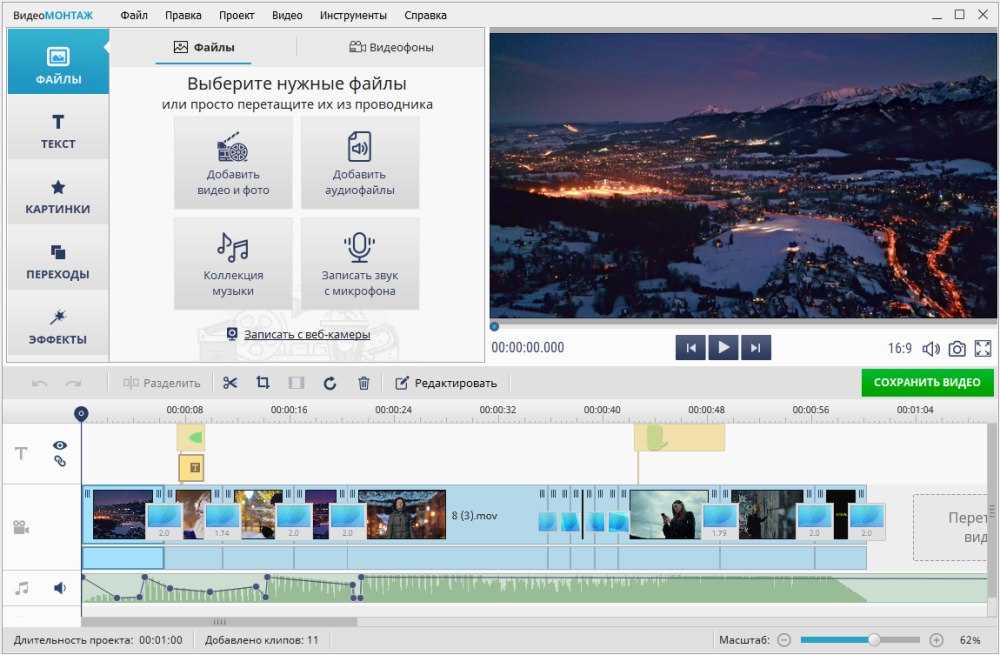Select the scissors cut tool
This screenshot has width=1000, height=655.
point(230,383)
